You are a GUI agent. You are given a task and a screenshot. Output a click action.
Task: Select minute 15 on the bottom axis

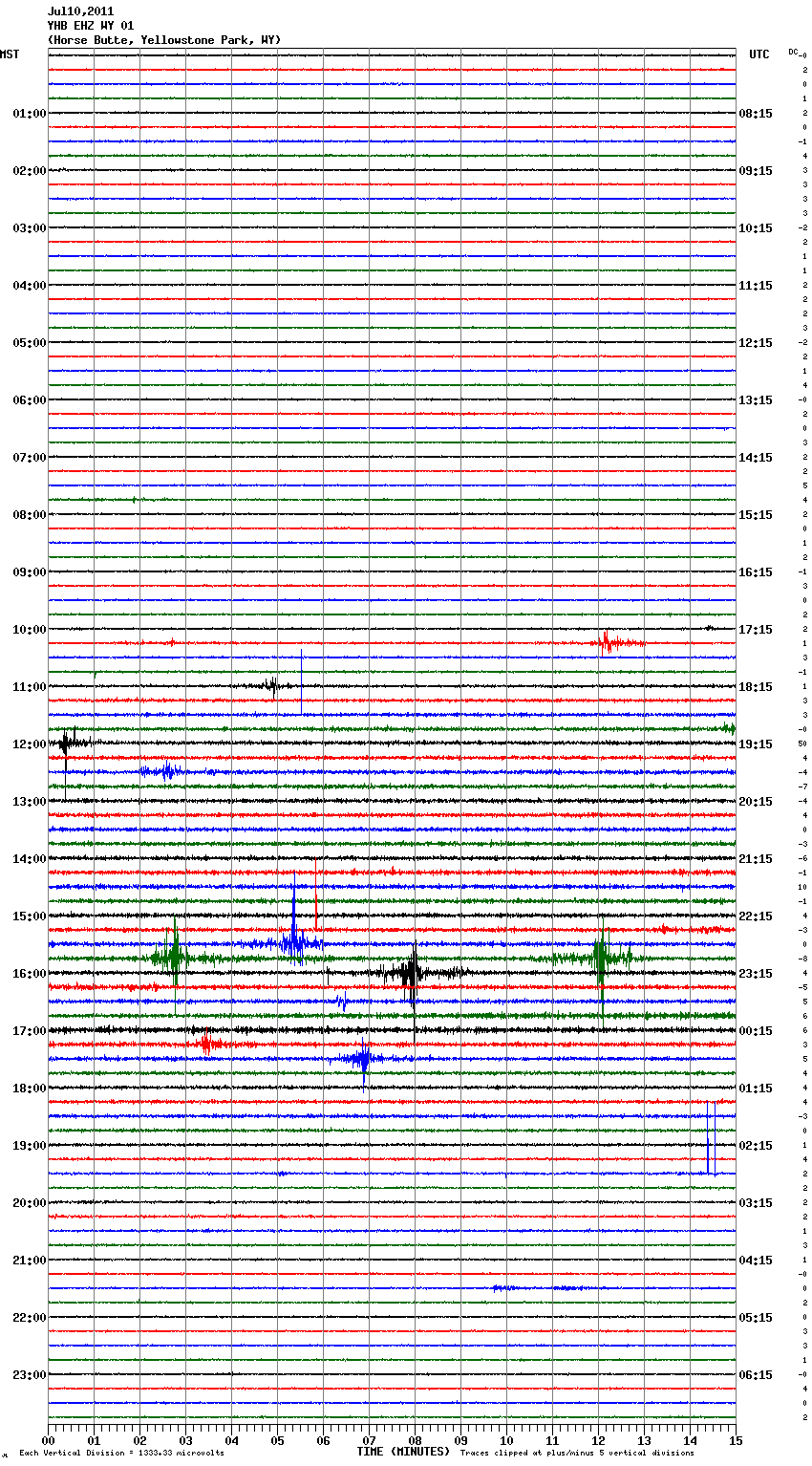(x=736, y=1440)
